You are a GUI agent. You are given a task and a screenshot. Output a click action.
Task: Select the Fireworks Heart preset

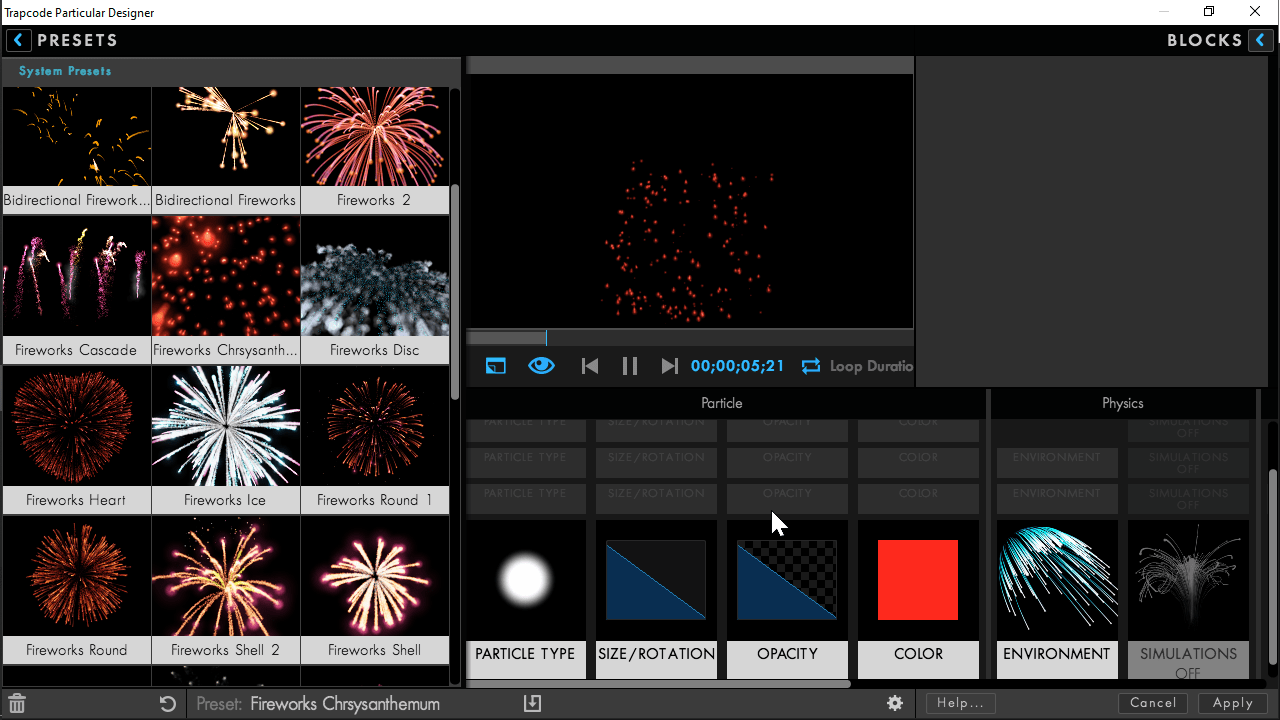(x=76, y=439)
